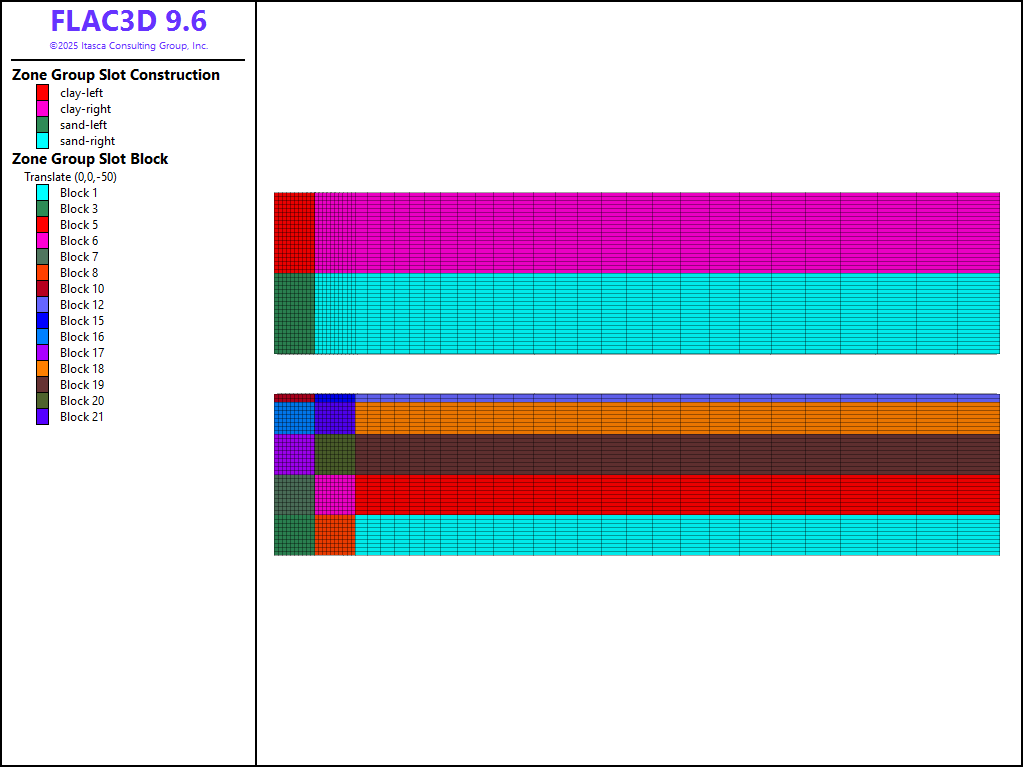Viewport: 1024px width, 768px height.
Task: Click the Block 12 legend label
Action: point(81,305)
